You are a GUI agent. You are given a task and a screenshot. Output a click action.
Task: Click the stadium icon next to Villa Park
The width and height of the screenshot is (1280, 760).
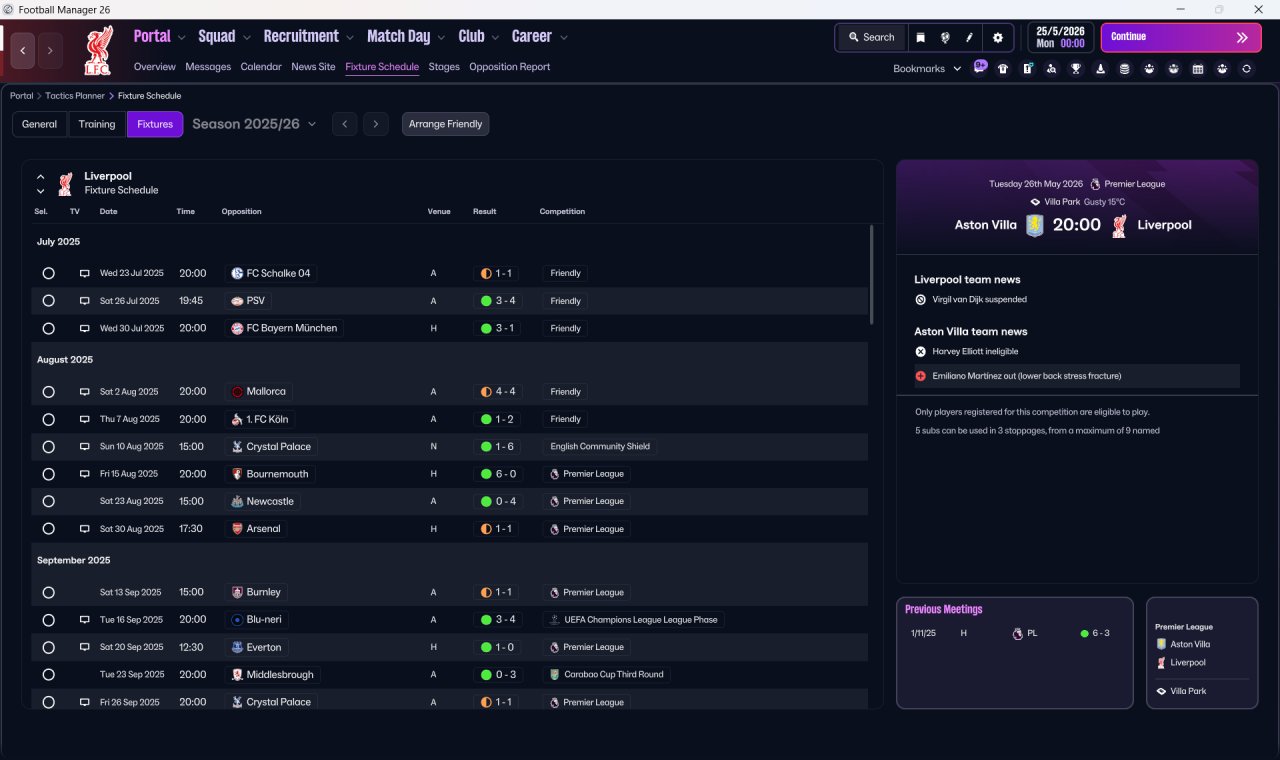pyautogui.click(x=1035, y=202)
